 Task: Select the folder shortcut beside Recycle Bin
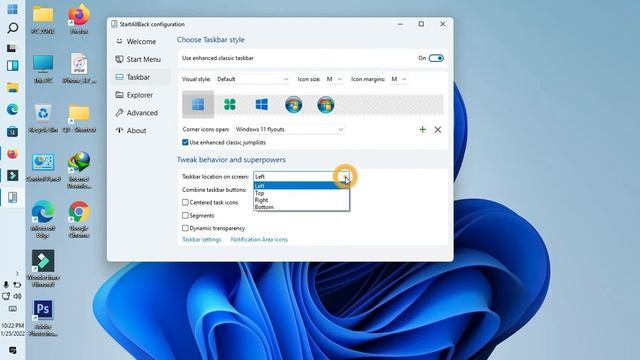tap(79, 118)
